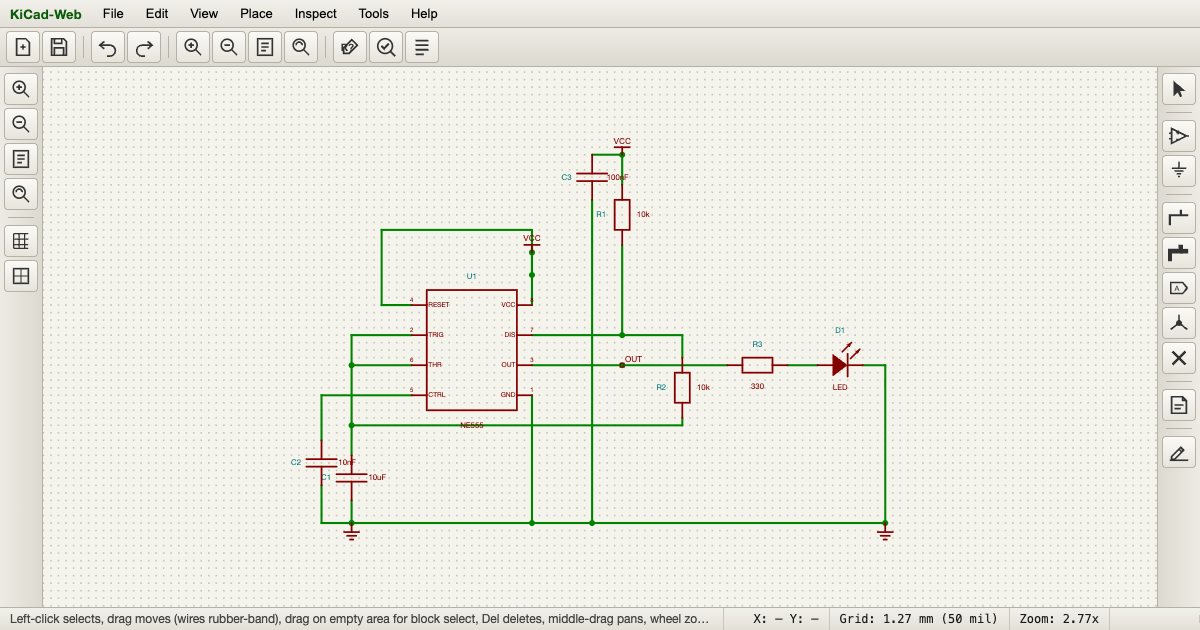This screenshot has width=1200, height=630.
Task: Choose the place symbol (op-amp triangle) tool
Action: 1179,136
